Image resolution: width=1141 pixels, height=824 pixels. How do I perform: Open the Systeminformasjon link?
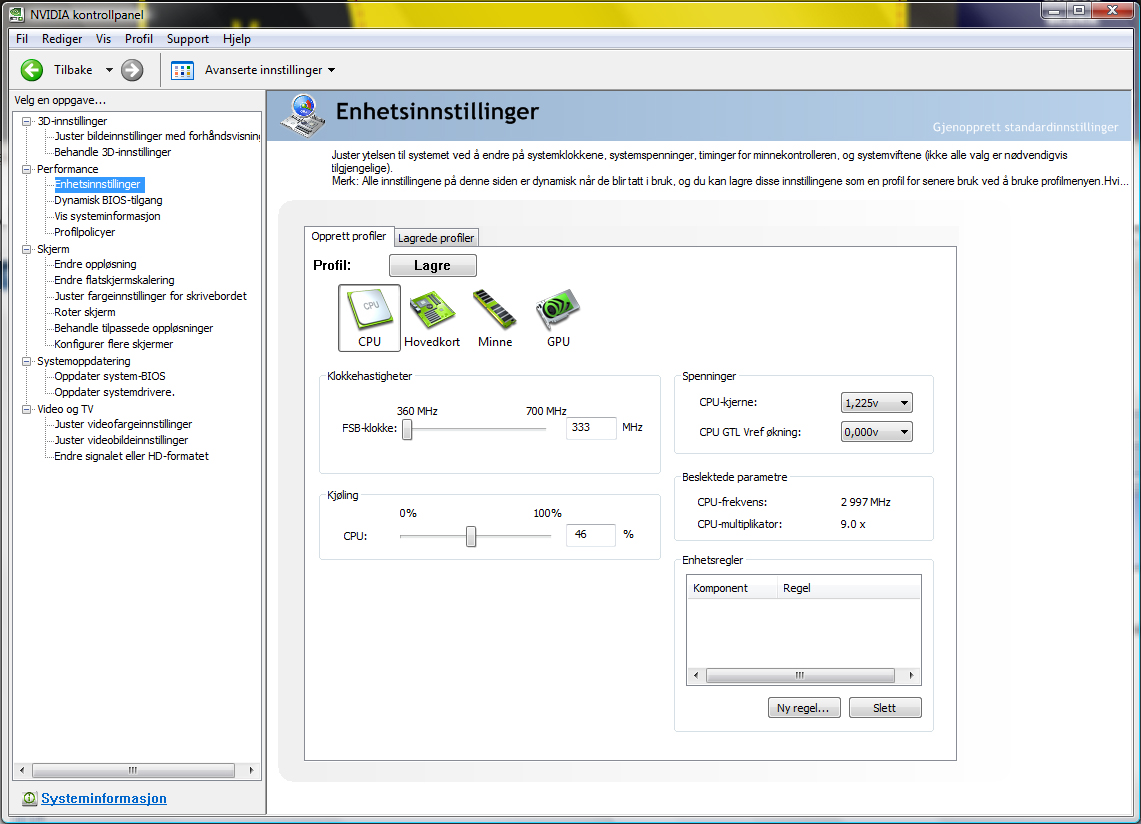click(104, 799)
